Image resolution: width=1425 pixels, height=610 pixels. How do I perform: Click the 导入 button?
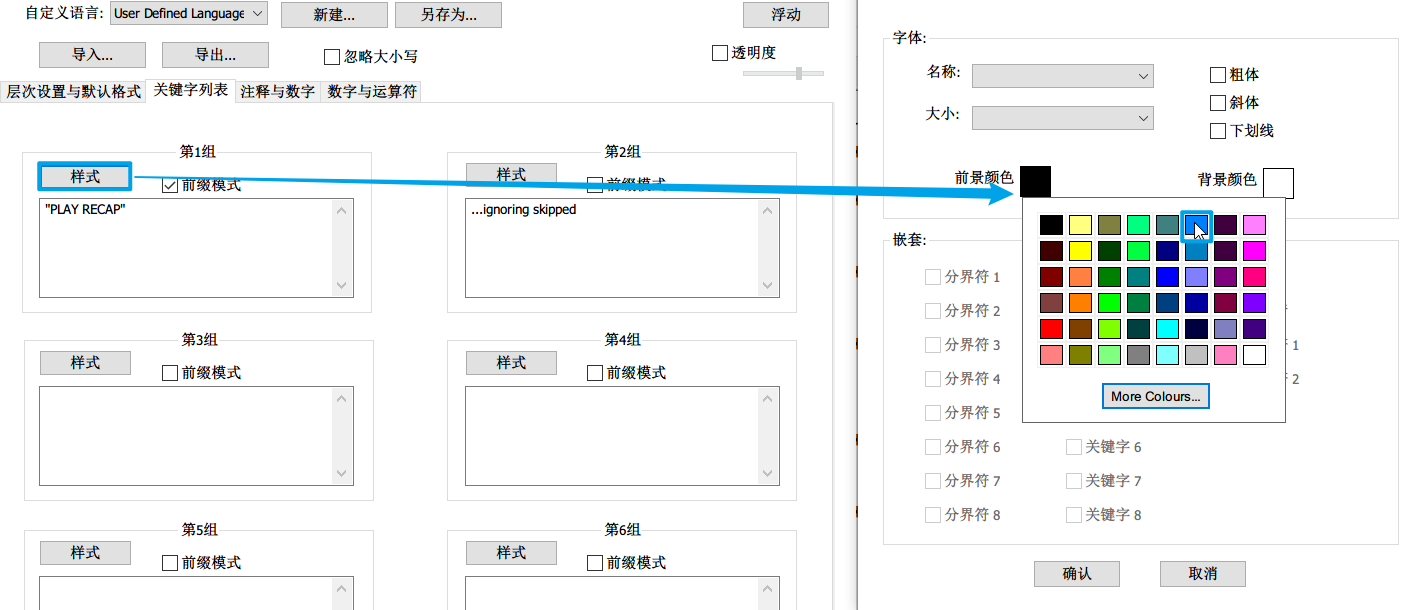pyautogui.click(x=94, y=54)
